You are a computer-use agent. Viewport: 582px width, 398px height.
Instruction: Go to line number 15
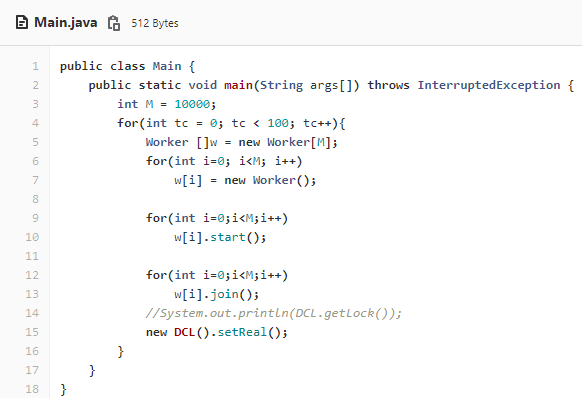click(32, 332)
